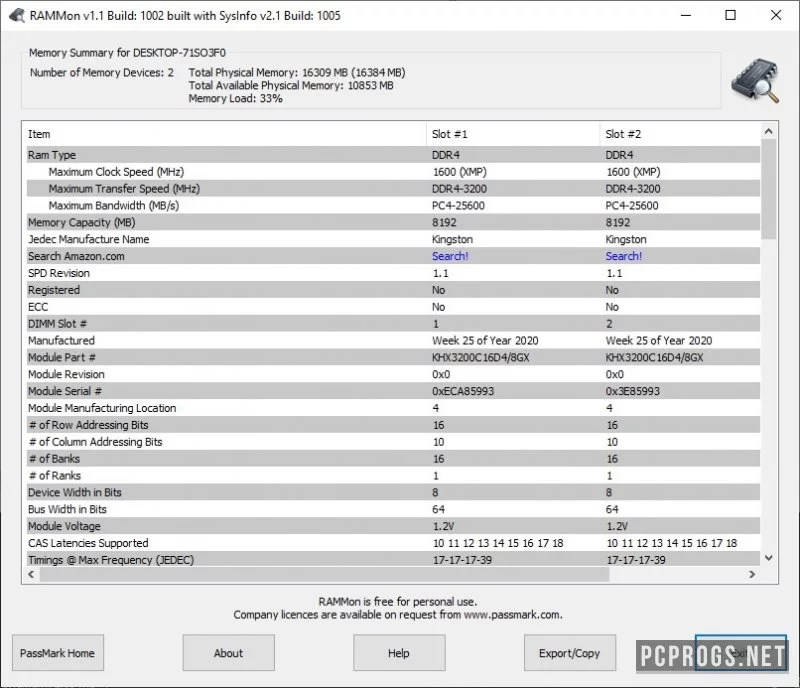Select the Module Part # row
This screenshot has width=800, height=688.
[393, 357]
